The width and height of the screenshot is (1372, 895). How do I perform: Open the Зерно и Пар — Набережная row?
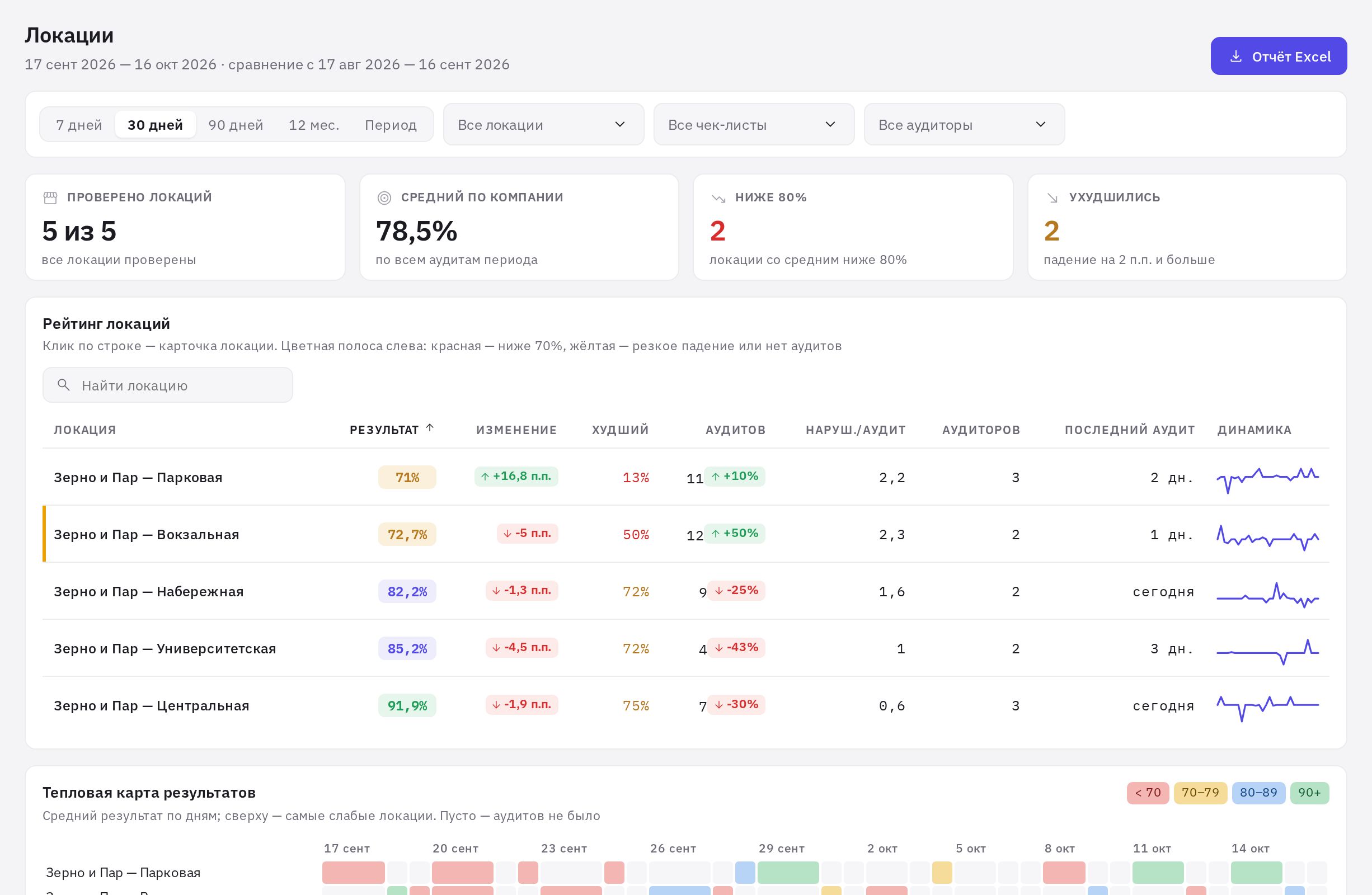(686, 591)
